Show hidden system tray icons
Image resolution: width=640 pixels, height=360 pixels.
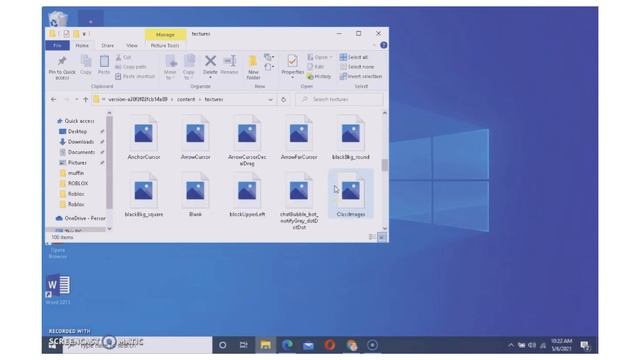(511, 345)
